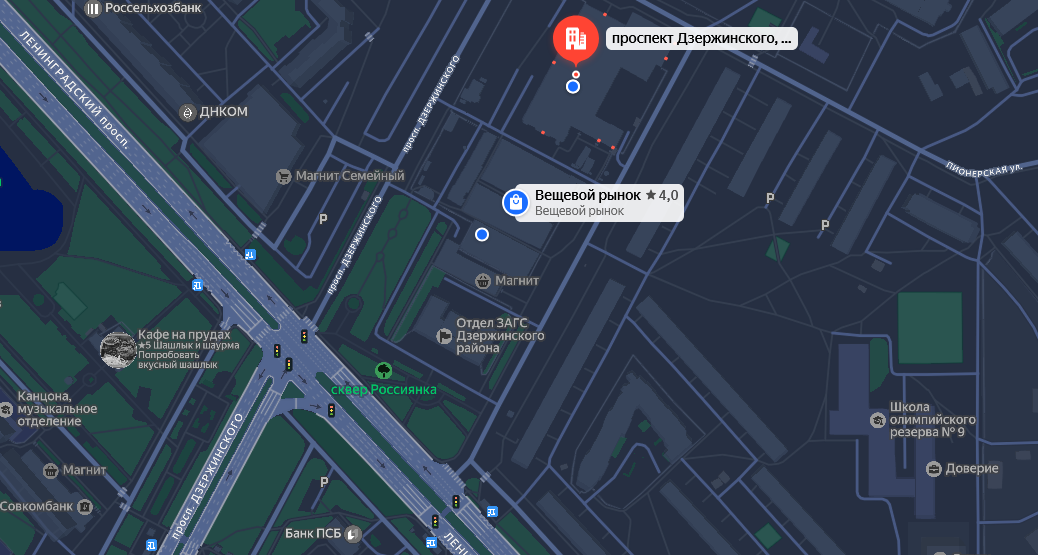Viewport: 1038px width, 555px height.
Task: Open the ДНКОМ place marker icon
Action: tap(186, 112)
